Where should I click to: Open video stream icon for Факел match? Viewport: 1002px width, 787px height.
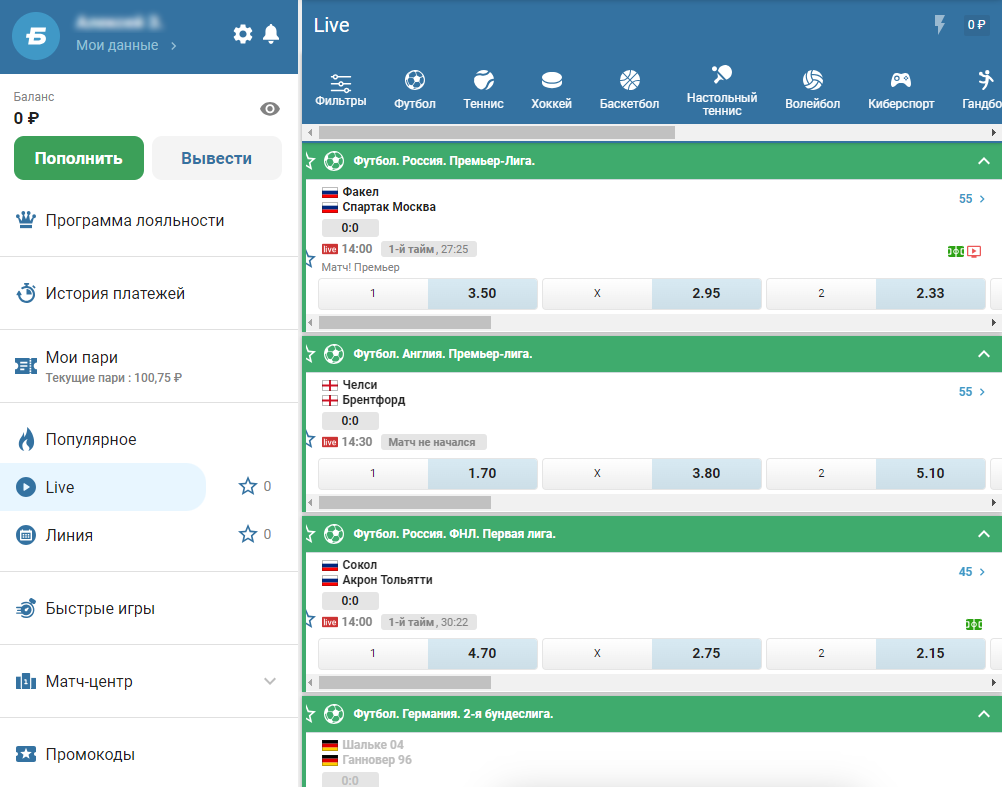974,252
